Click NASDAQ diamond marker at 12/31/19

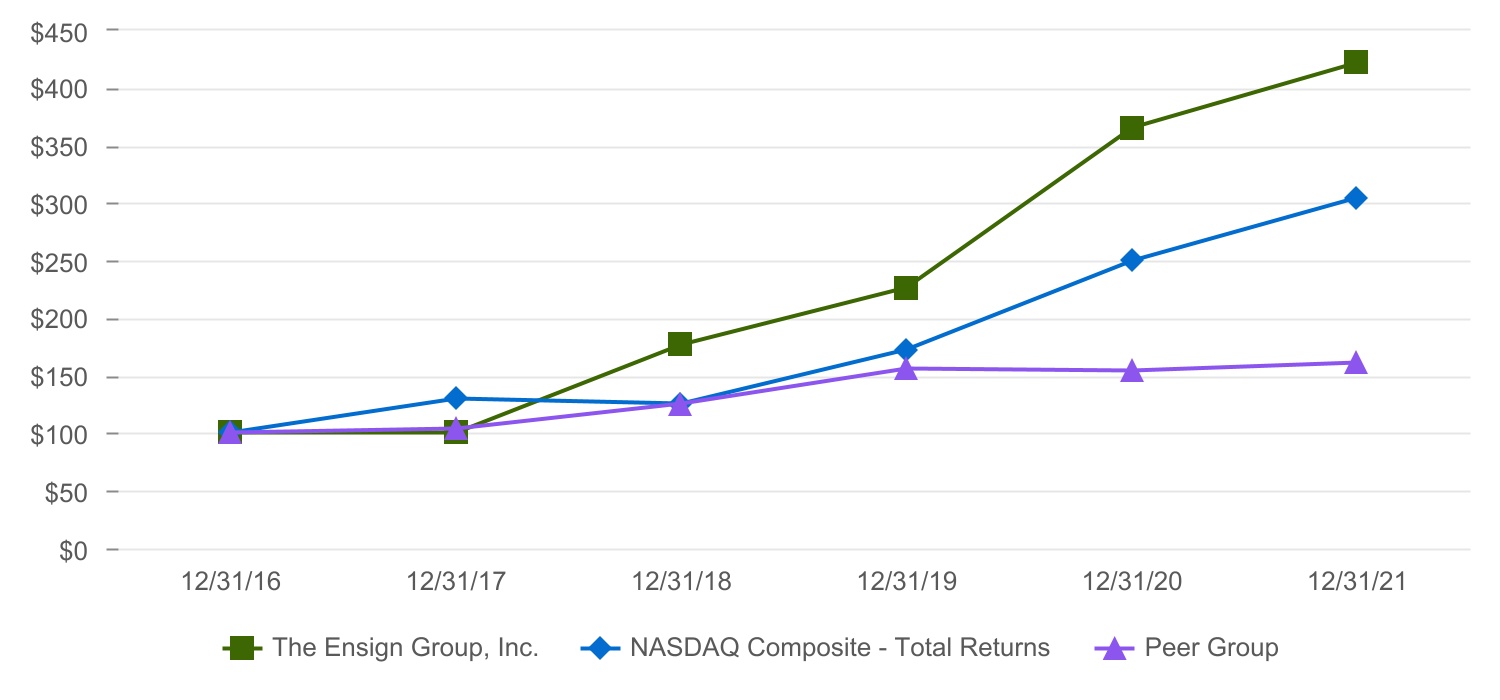pyautogui.click(x=906, y=350)
